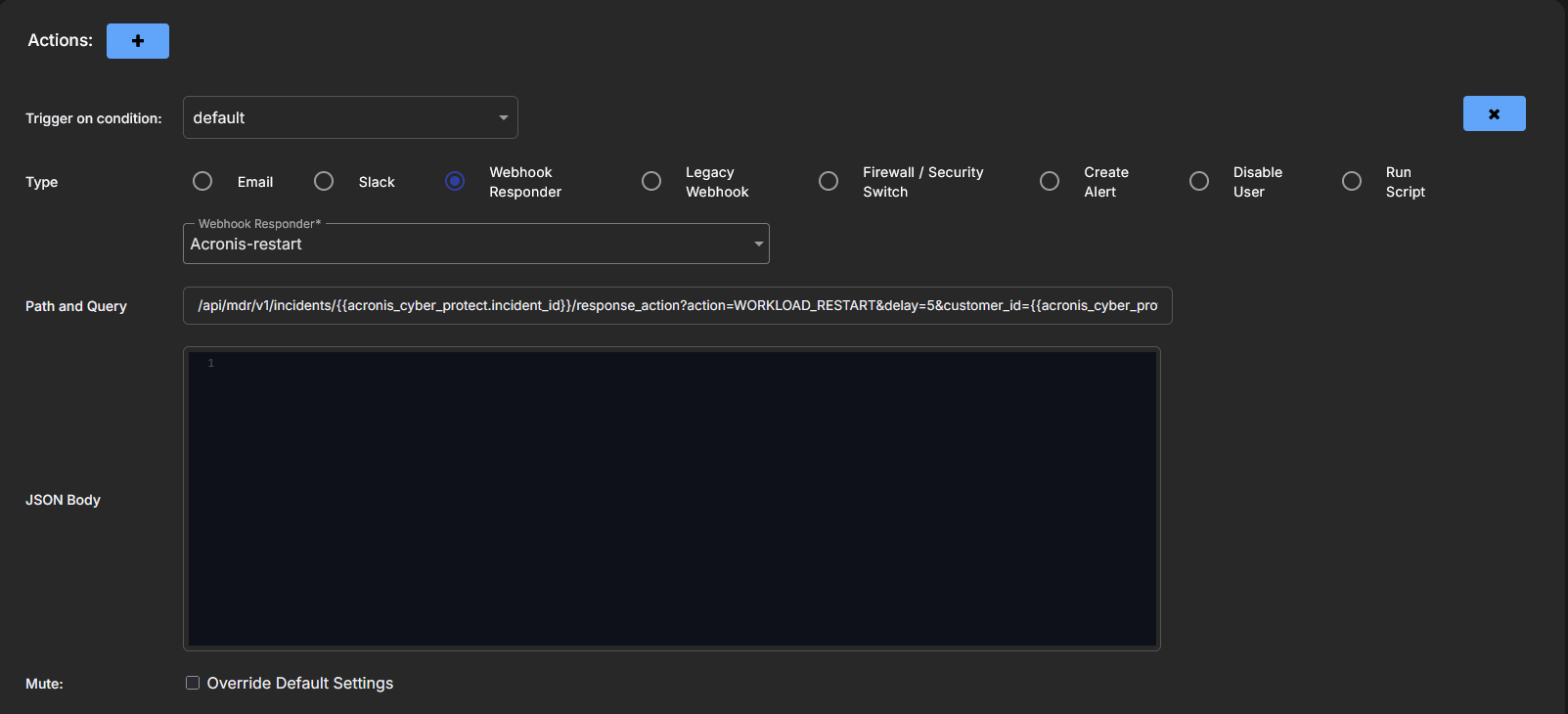Enable Override Default Settings checkbox
The height and width of the screenshot is (714, 1568).
pyautogui.click(x=193, y=683)
